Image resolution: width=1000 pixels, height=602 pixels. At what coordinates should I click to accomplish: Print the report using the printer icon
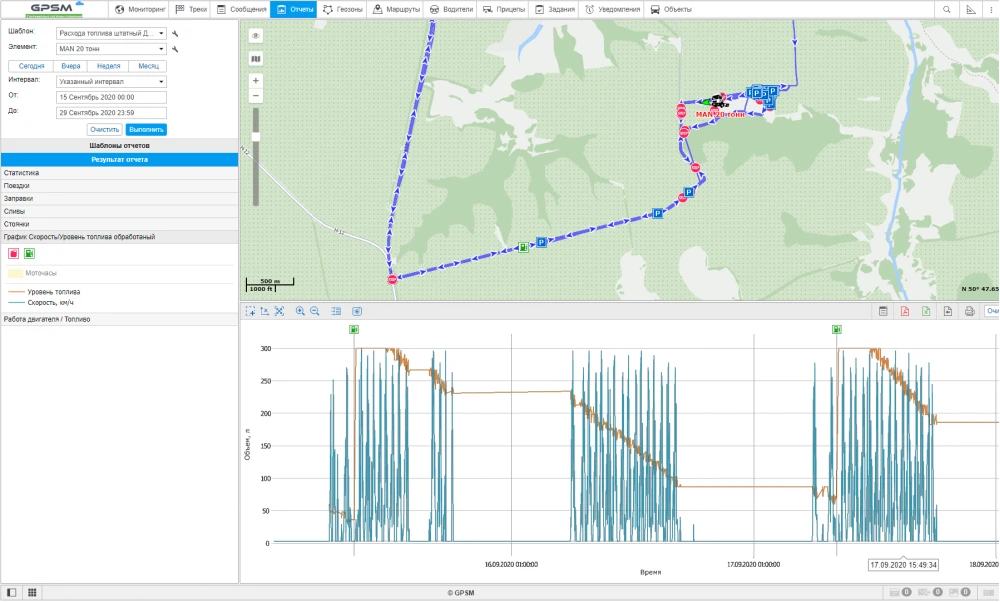[x=968, y=311]
